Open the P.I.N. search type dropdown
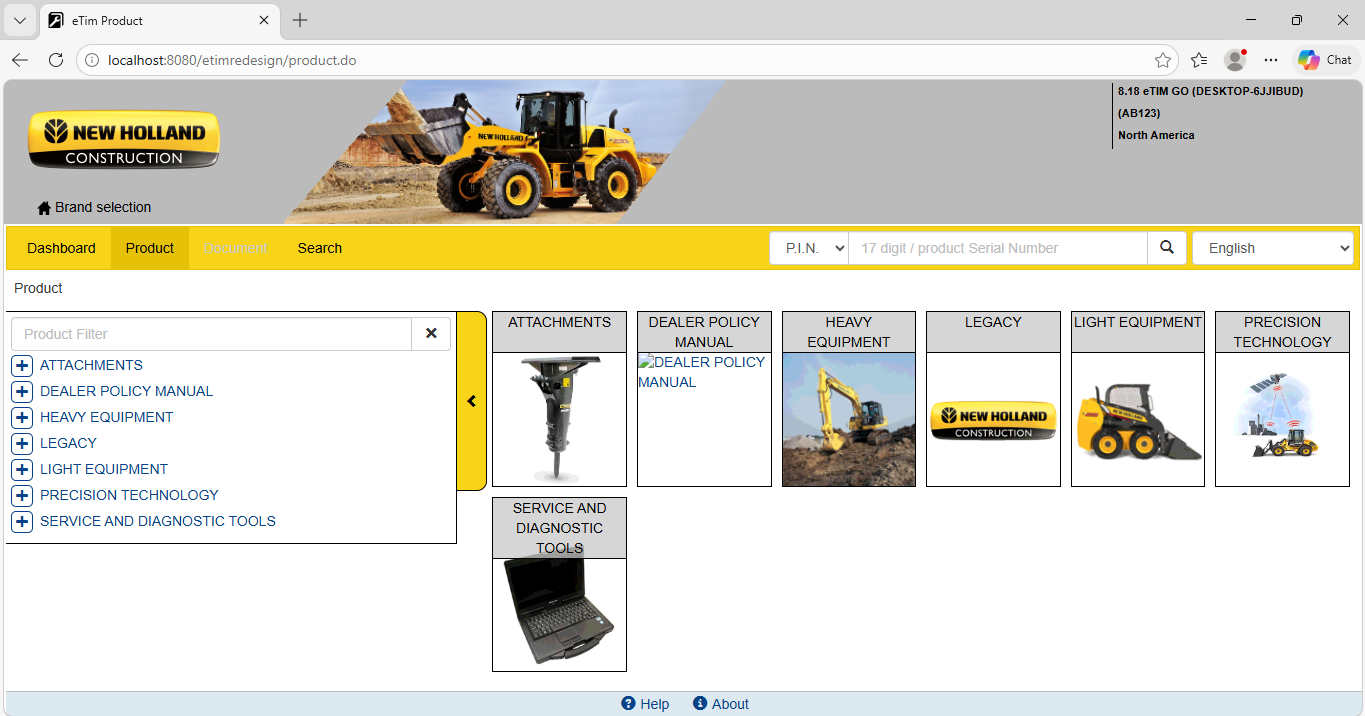The height and width of the screenshot is (716, 1365). pos(809,248)
